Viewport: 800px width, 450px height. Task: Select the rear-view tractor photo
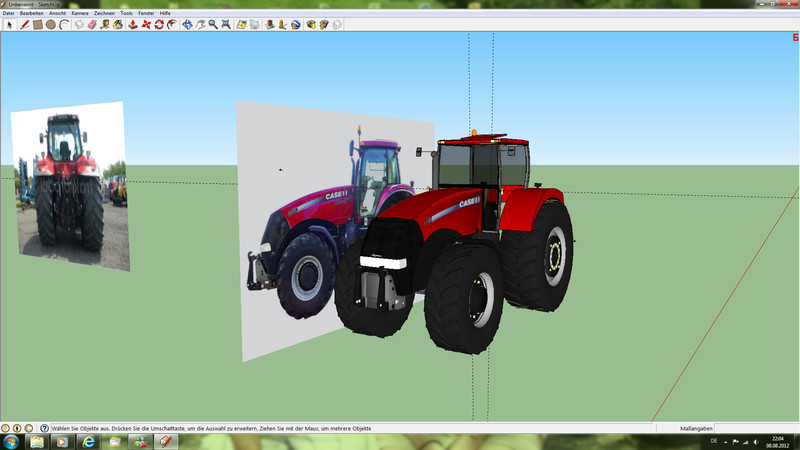pos(70,186)
